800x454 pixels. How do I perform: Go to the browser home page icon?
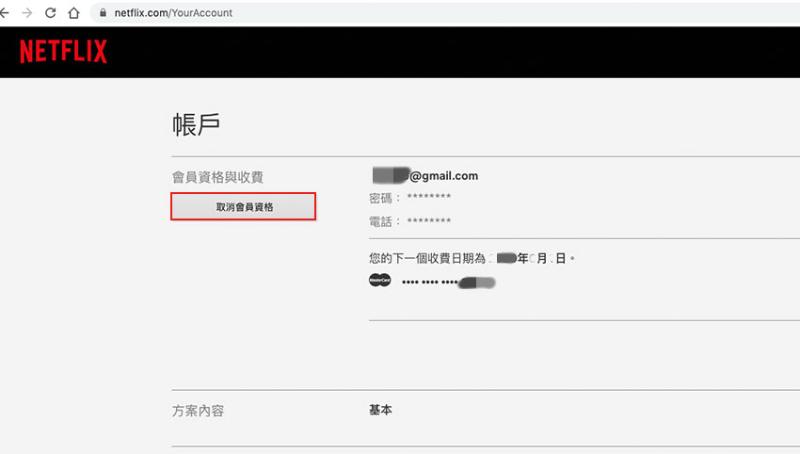pos(74,13)
